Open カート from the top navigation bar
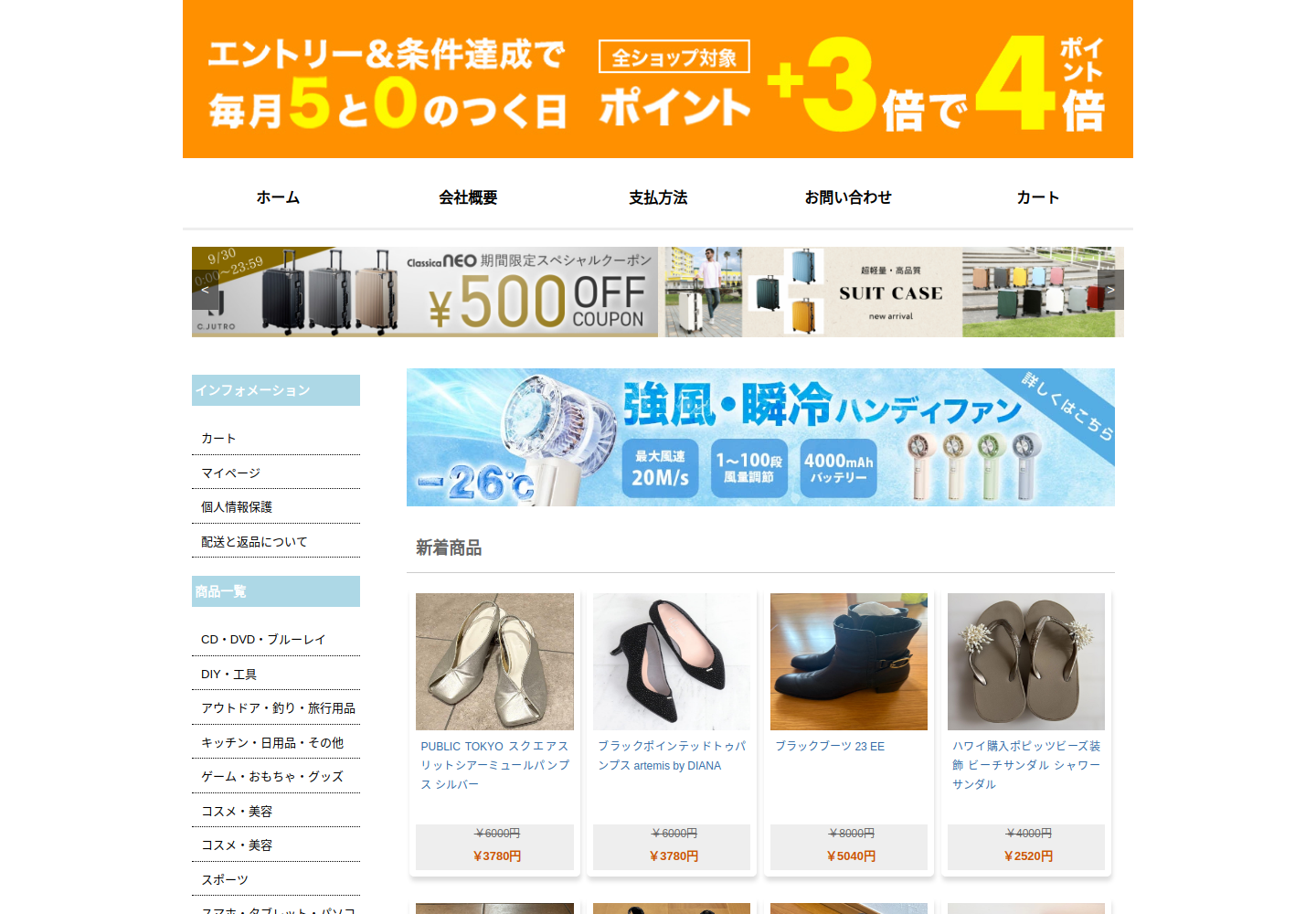The height and width of the screenshot is (914, 1316). (x=1038, y=197)
